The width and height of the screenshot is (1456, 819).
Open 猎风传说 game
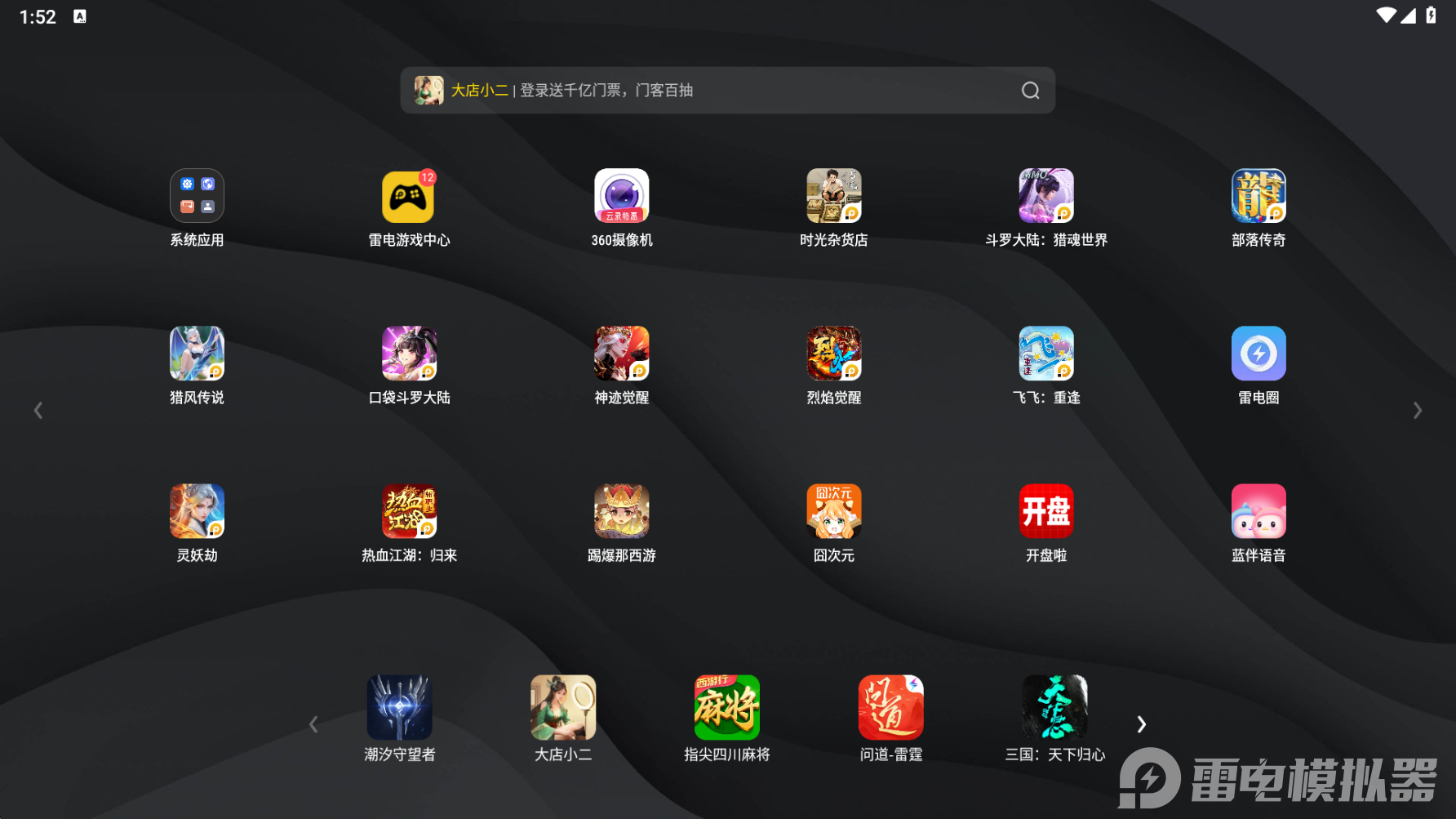coord(197,354)
